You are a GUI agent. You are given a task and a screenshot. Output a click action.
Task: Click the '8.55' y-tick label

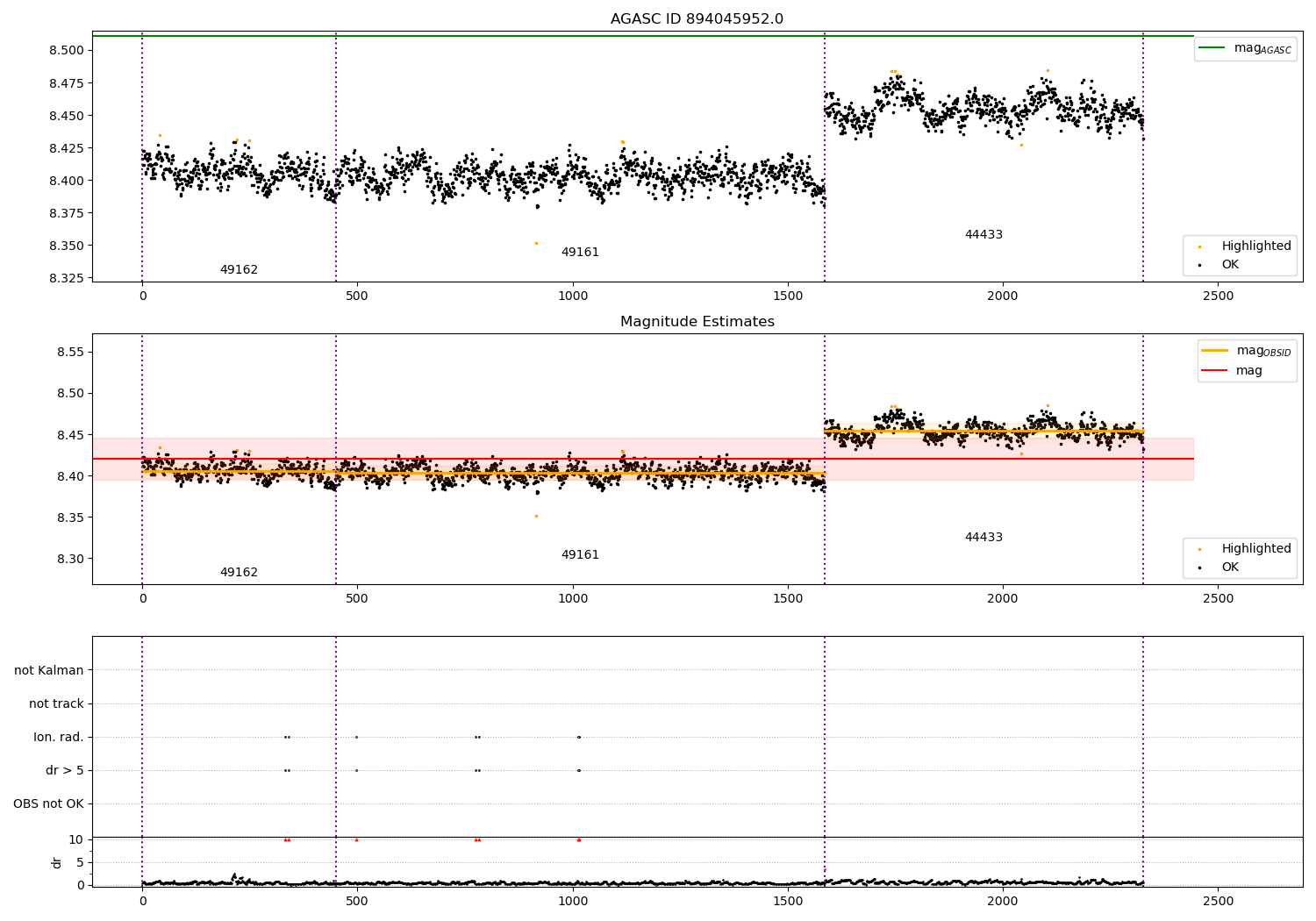pos(70,352)
